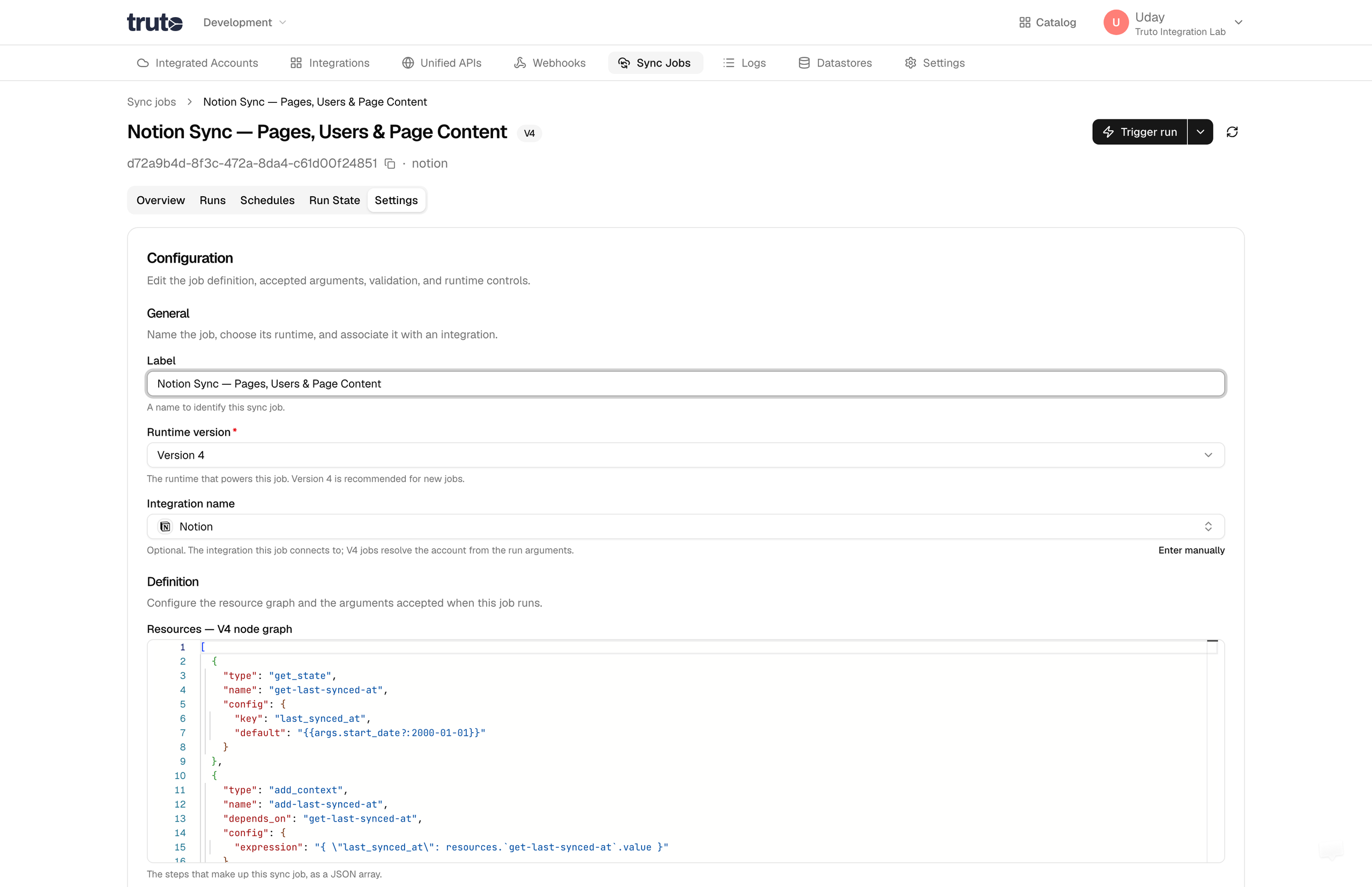Open the Schedules tab
This screenshot has height=887, width=1372.
pyautogui.click(x=267, y=200)
